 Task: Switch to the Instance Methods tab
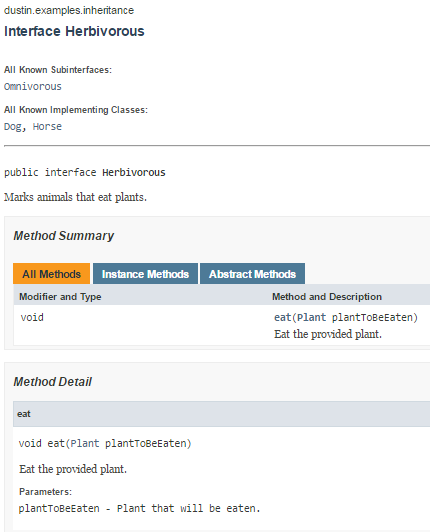145,274
